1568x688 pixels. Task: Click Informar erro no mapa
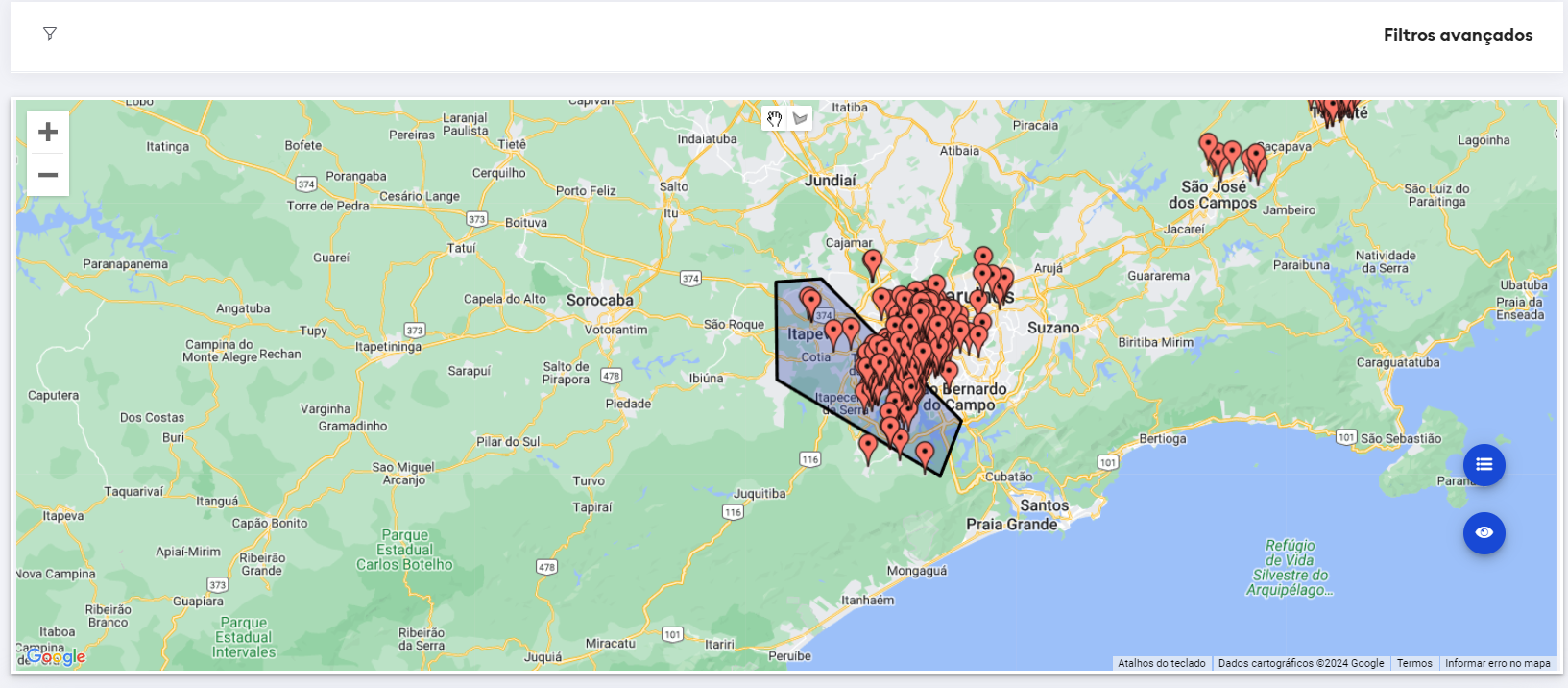tap(1497, 663)
